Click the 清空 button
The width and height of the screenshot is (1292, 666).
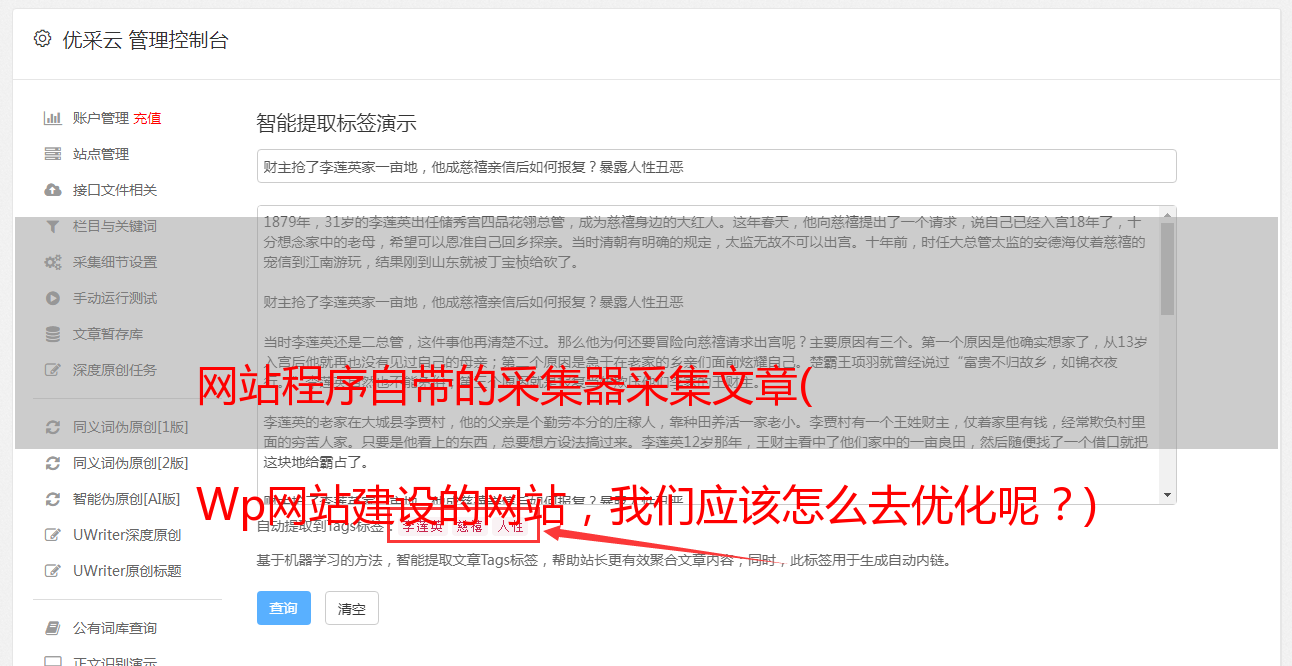coord(352,608)
